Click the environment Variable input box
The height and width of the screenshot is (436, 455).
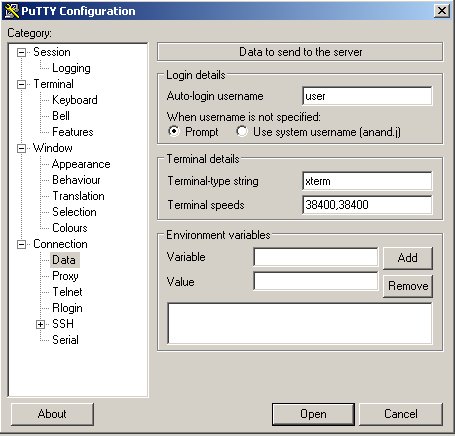316,257
